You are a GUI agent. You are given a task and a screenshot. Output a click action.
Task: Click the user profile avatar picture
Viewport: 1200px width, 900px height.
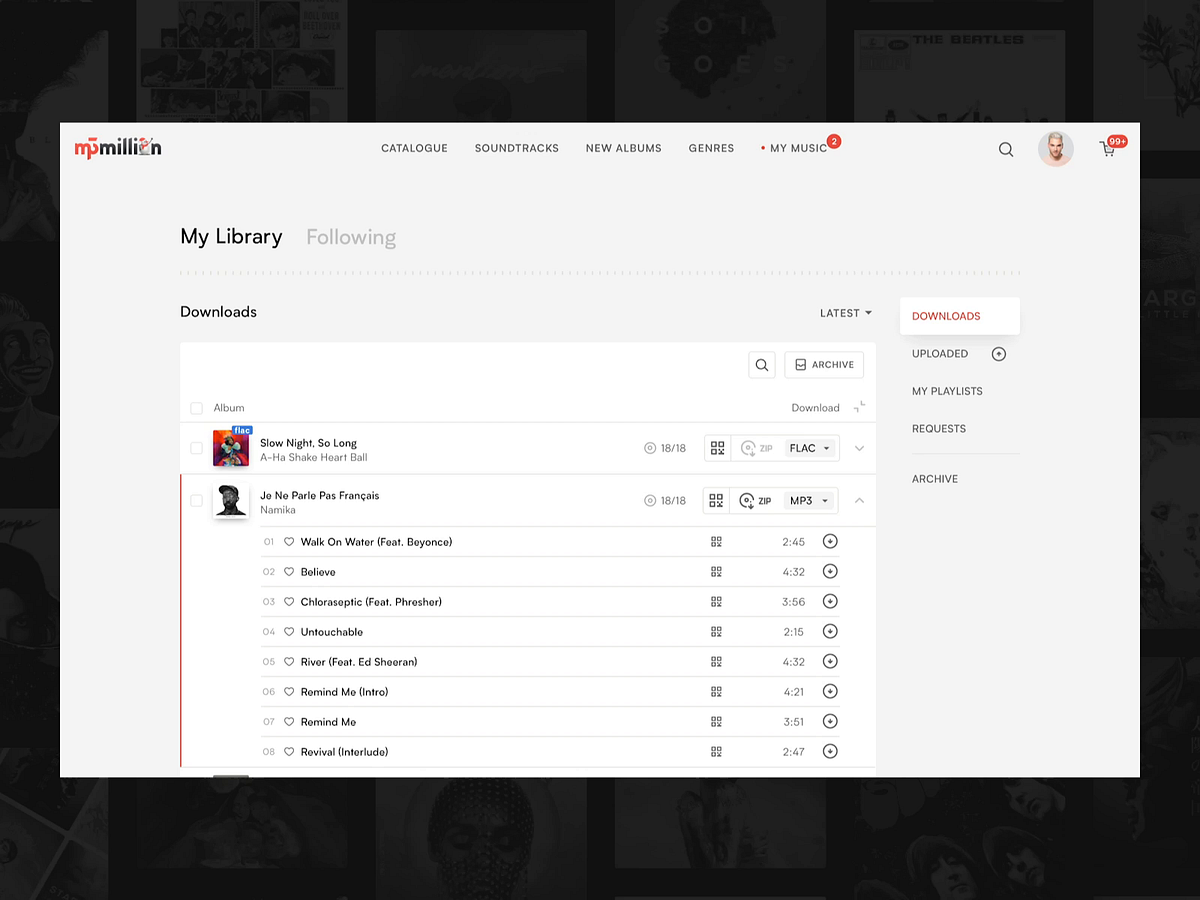point(1056,148)
